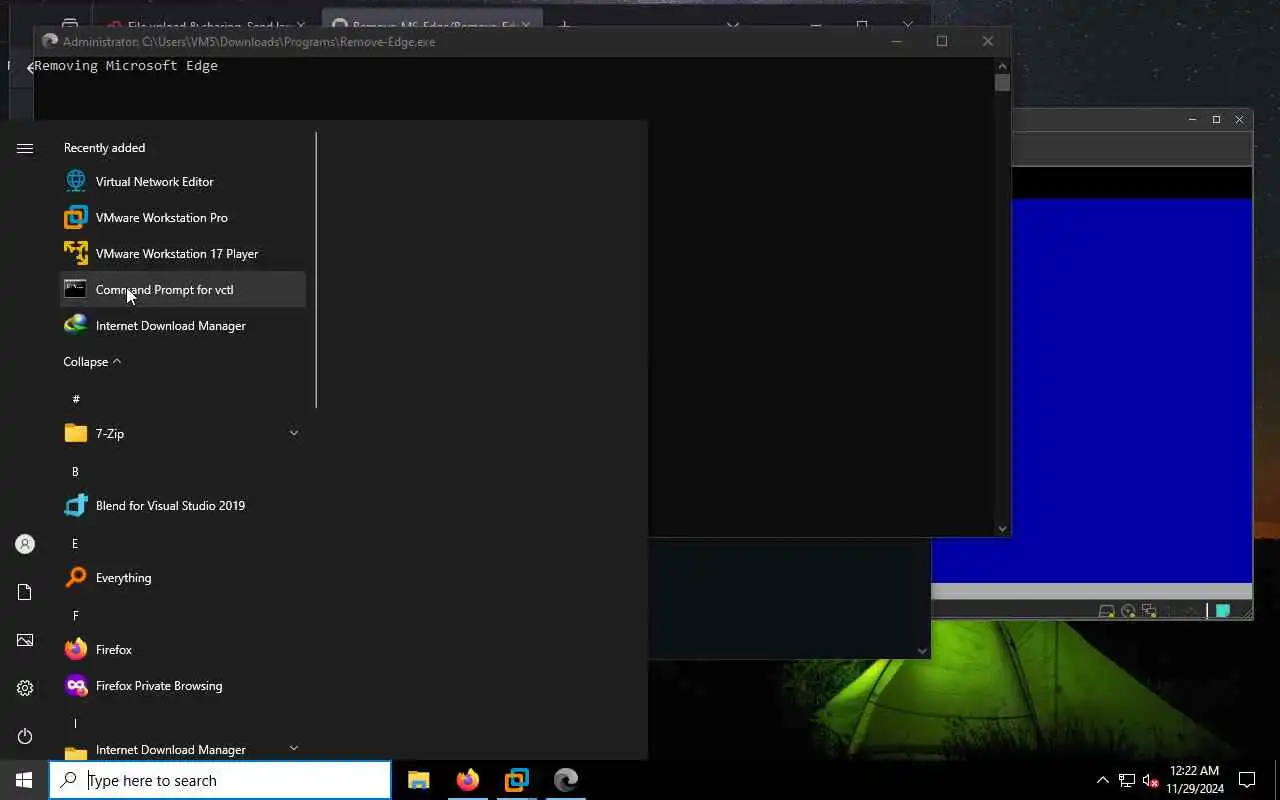Open Blend for Visual Studio 2019
1280x800 pixels.
click(x=182, y=506)
